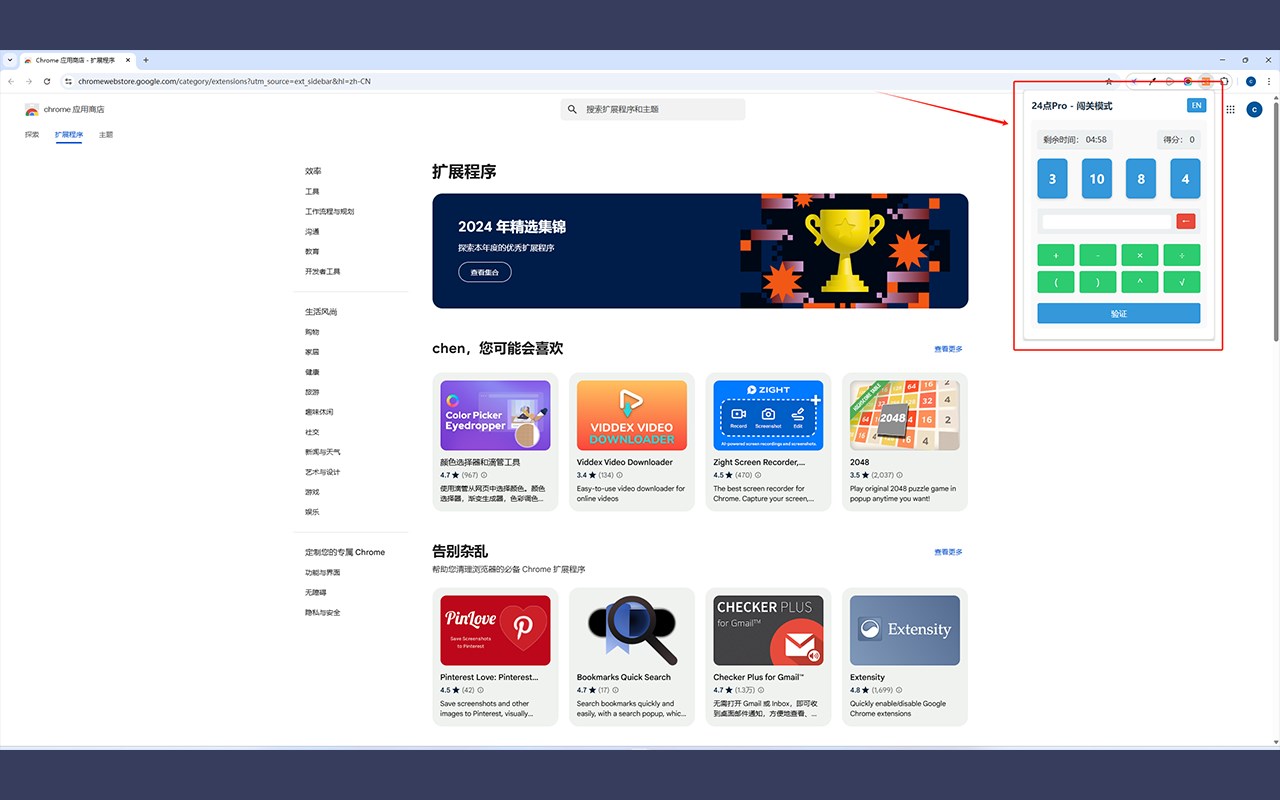Click info icon beside Viddex Video Downloader rating
This screenshot has height=800, width=1280.
[620, 475]
